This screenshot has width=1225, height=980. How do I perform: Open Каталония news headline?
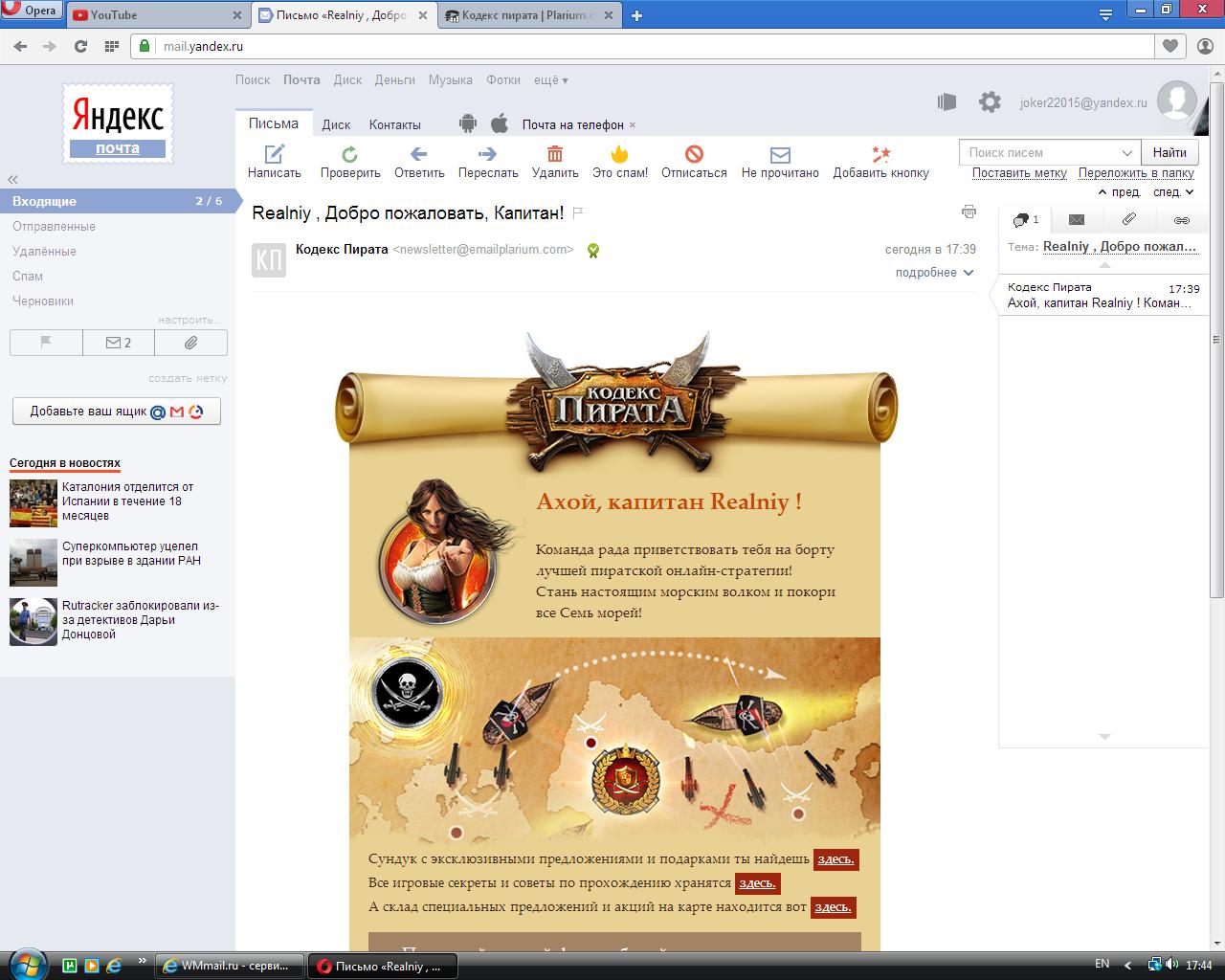point(128,501)
